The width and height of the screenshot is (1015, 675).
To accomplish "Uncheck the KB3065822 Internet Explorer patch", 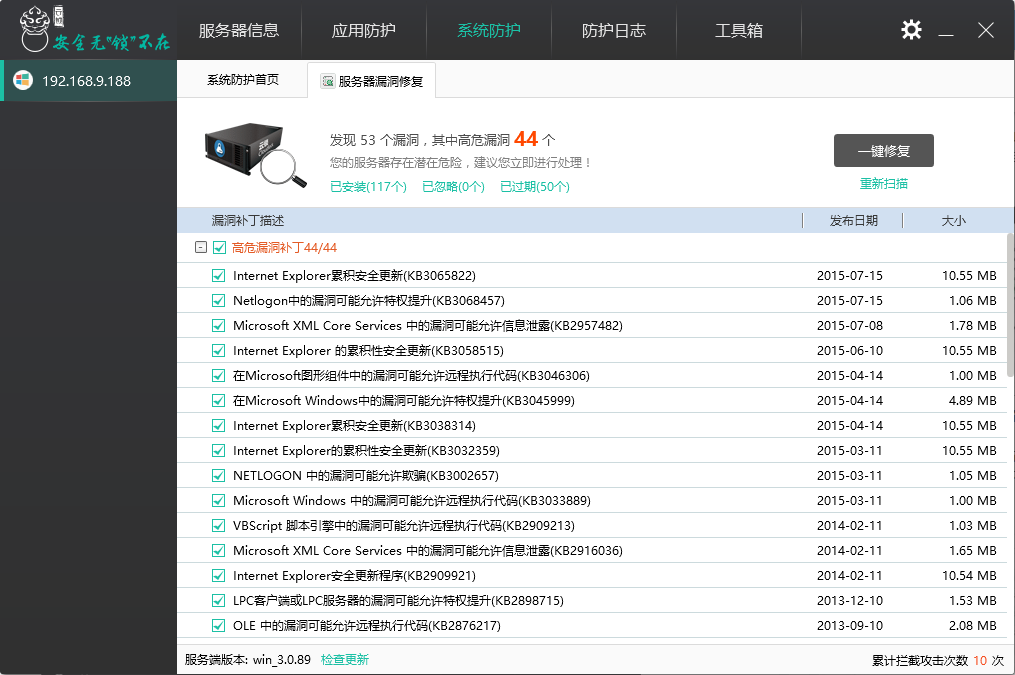I will (x=219, y=276).
